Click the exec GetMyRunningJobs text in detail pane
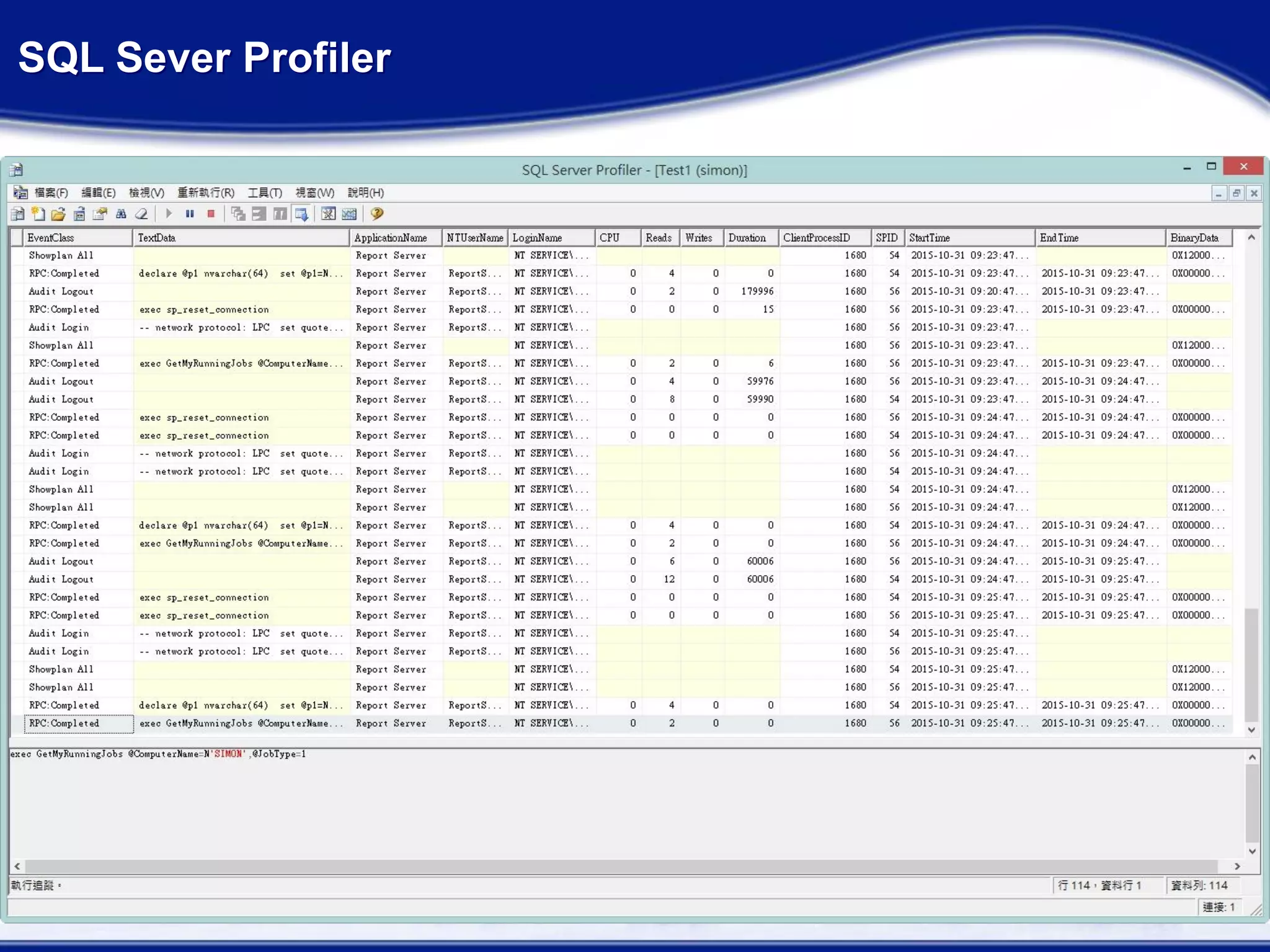 tap(158, 754)
